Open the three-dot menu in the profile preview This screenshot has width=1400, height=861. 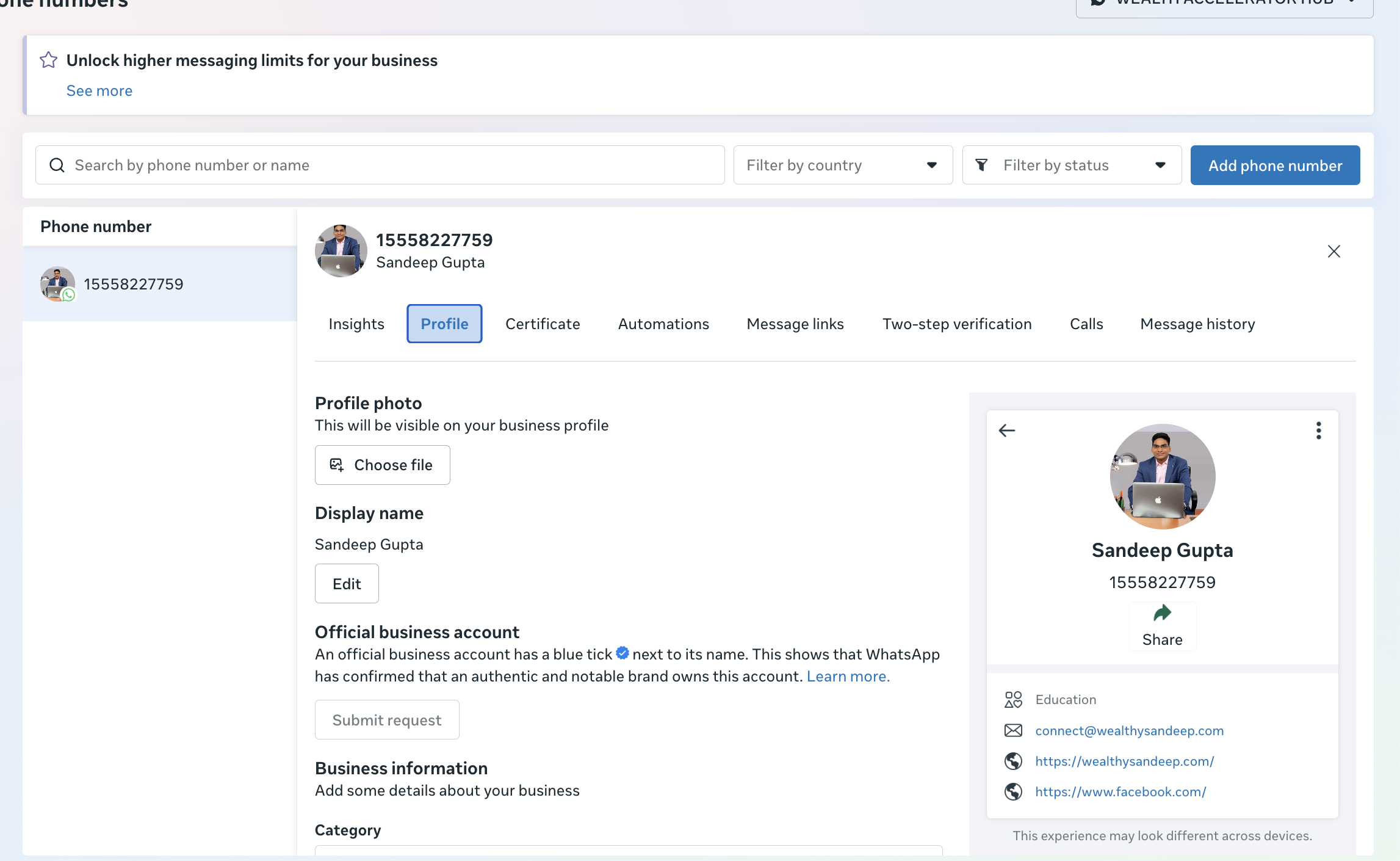[x=1319, y=431]
